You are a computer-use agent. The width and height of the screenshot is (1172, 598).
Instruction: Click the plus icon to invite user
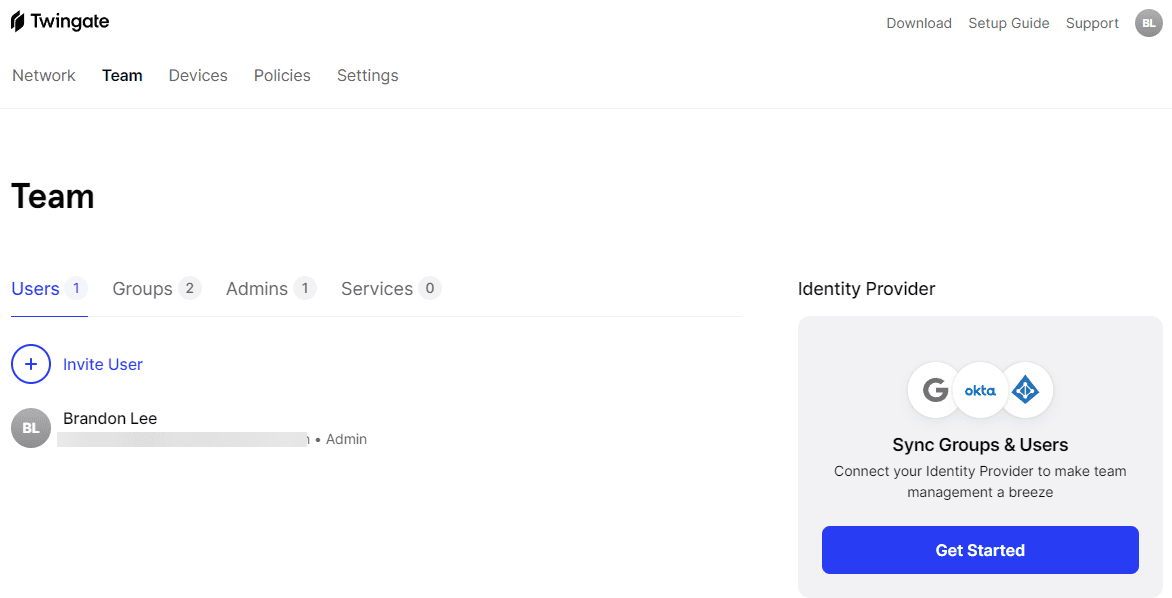tap(31, 364)
